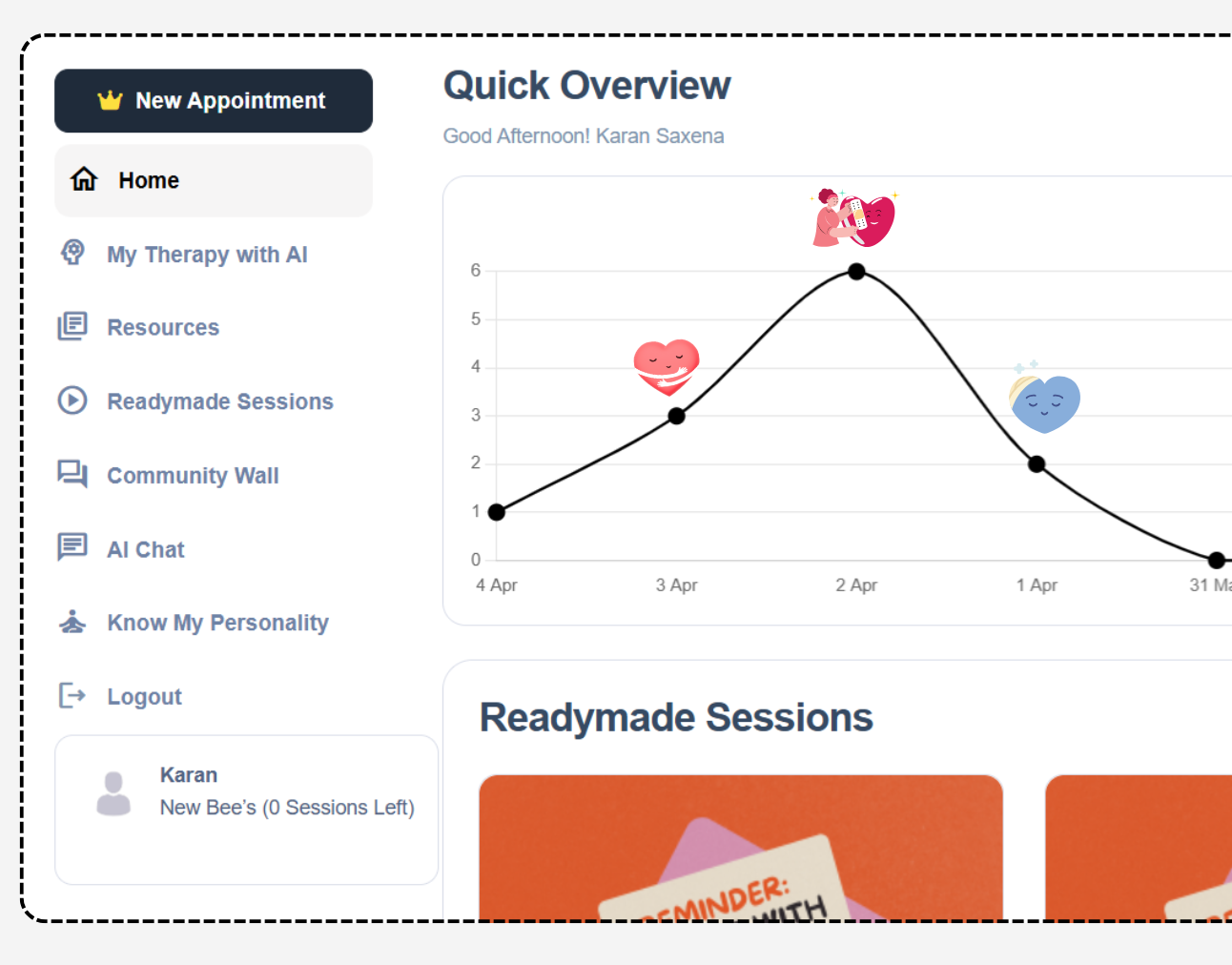Click Karan's profile avatar
The width and height of the screenshot is (1232, 965).
(x=113, y=793)
